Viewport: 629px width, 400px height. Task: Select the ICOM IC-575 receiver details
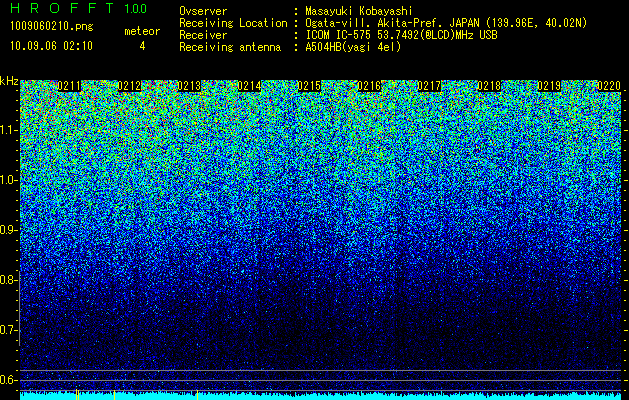tap(401, 35)
